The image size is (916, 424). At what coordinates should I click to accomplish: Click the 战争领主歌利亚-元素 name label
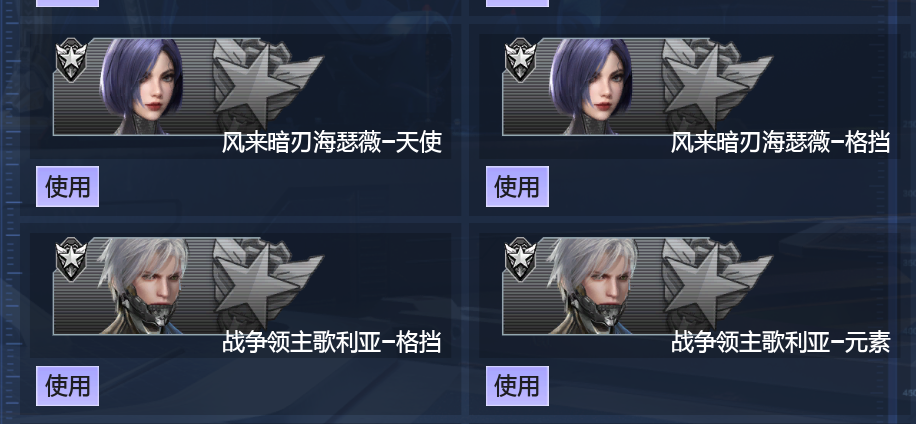point(780,342)
